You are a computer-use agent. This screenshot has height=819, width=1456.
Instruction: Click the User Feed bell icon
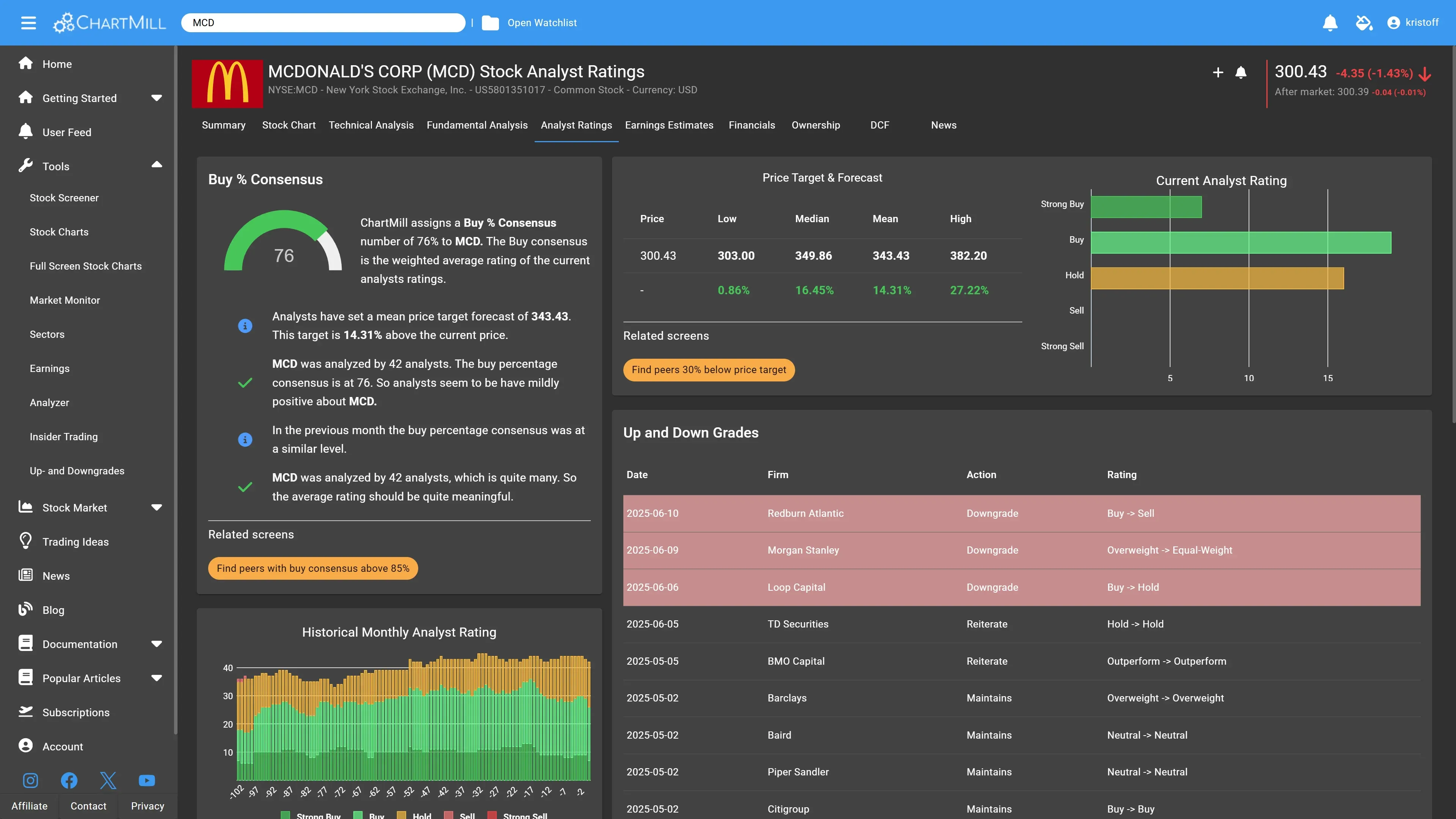[25, 132]
